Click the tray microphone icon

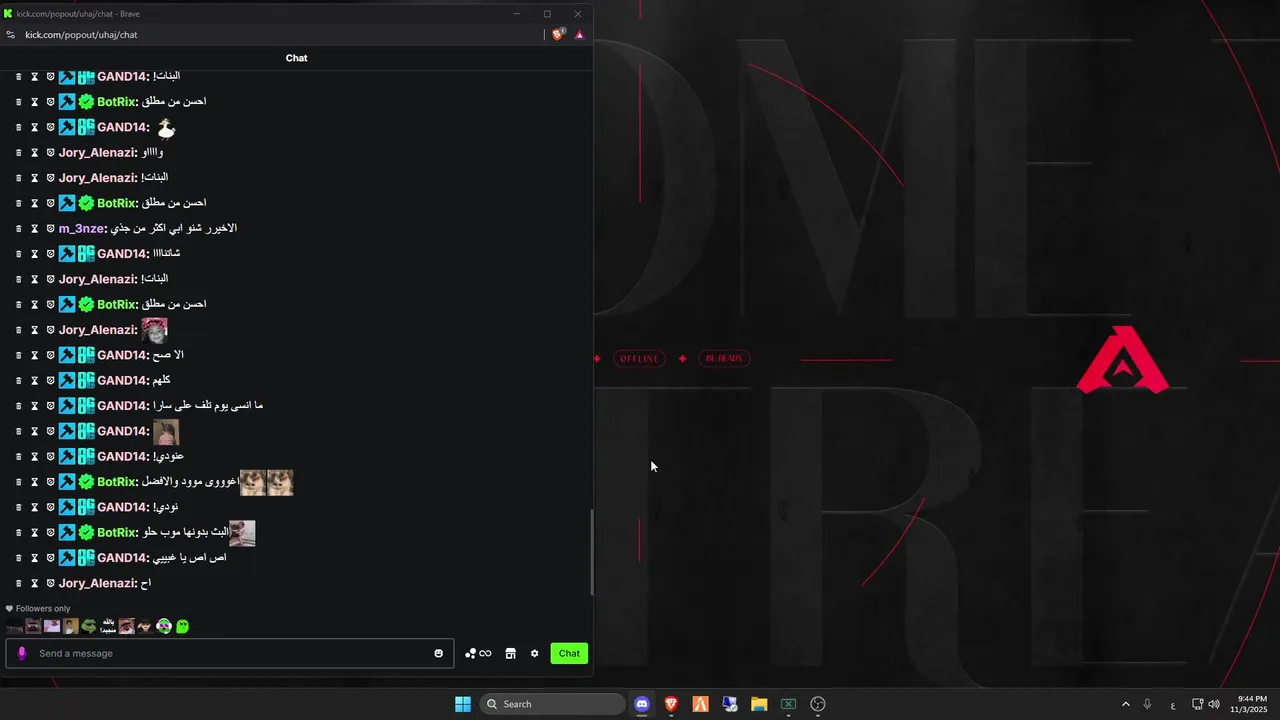(1147, 704)
